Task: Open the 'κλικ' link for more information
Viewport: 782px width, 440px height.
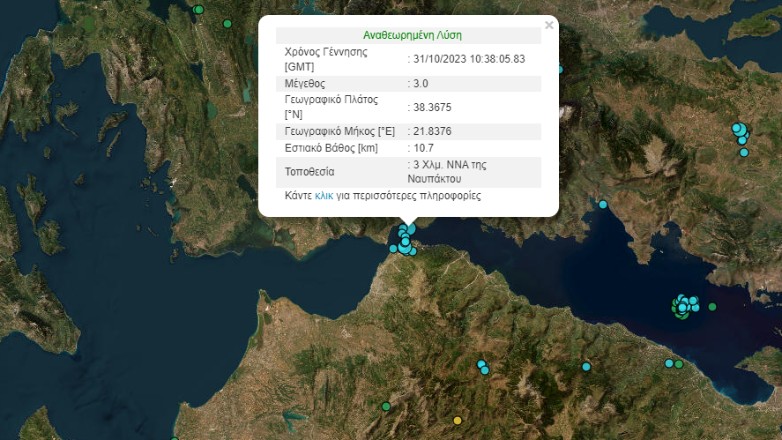Action: [x=324, y=196]
